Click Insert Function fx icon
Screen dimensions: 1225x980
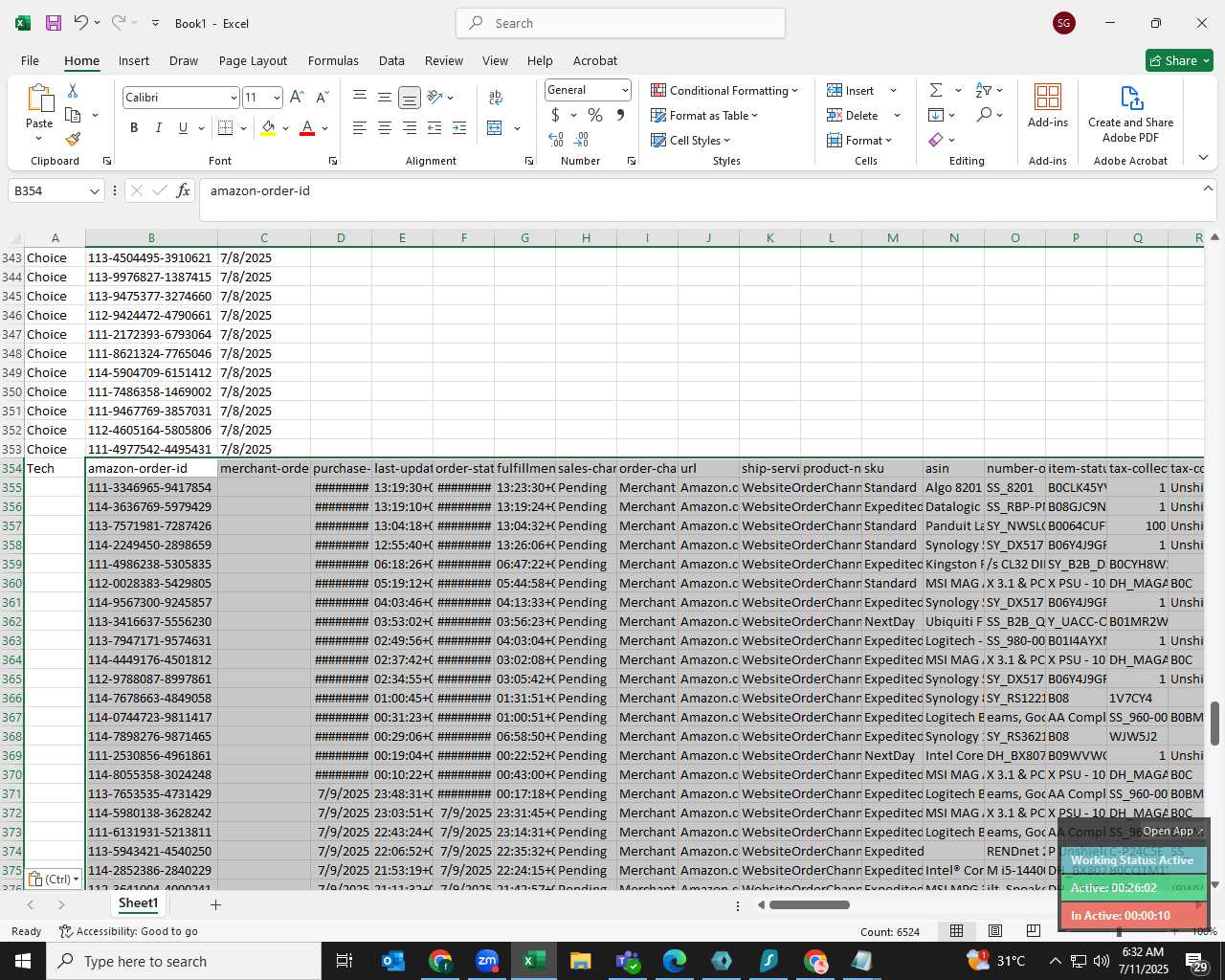tap(184, 191)
